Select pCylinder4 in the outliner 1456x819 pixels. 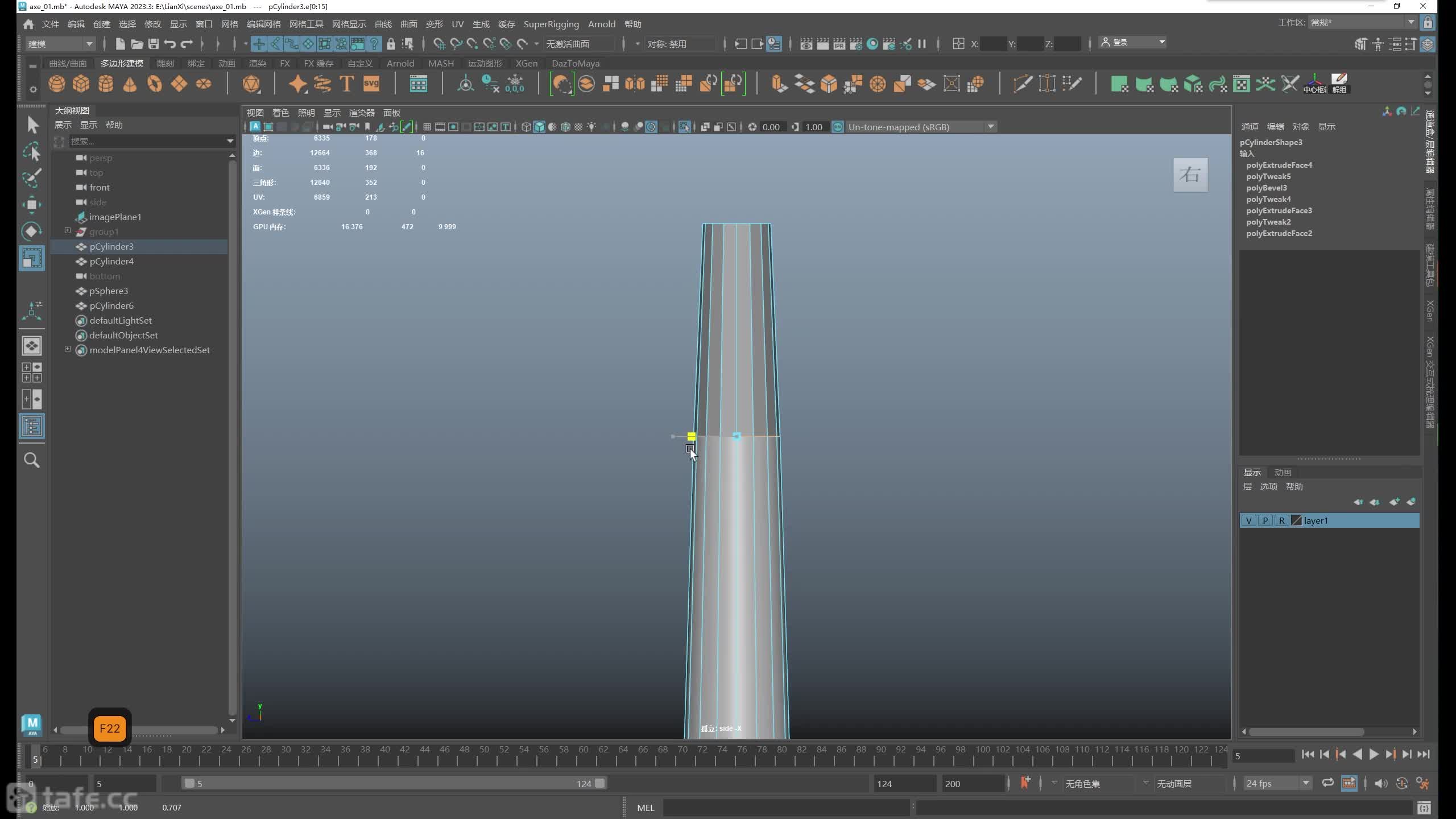point(111,261)
